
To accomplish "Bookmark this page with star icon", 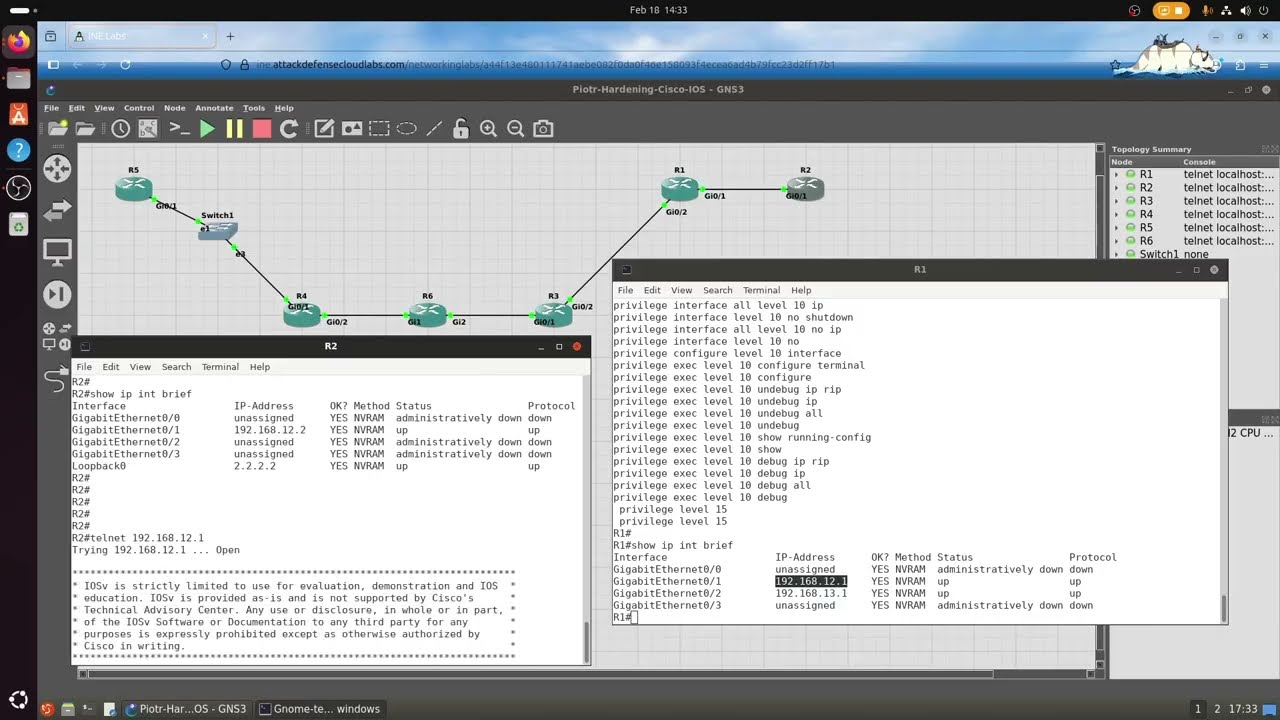I will point(1116,65).
